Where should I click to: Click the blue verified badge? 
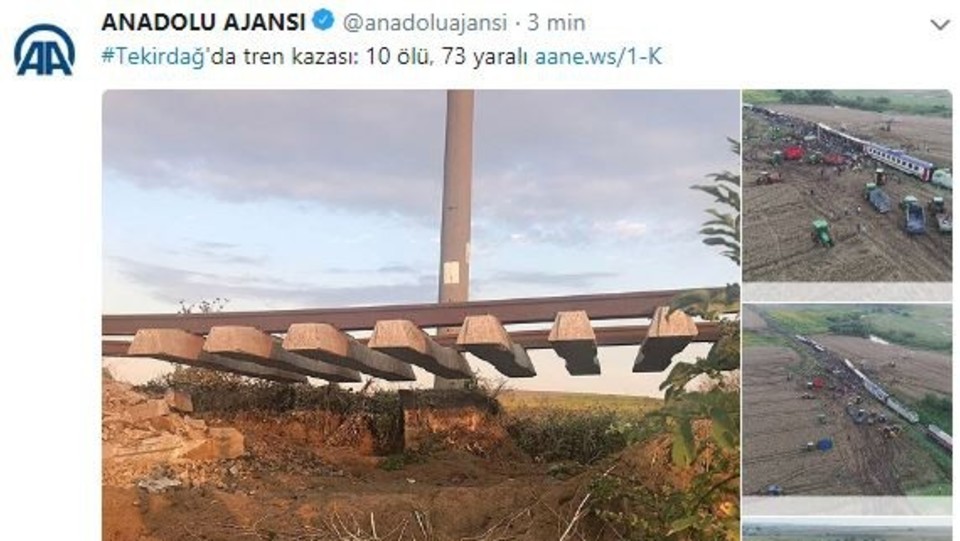click(x=323, y=21)
